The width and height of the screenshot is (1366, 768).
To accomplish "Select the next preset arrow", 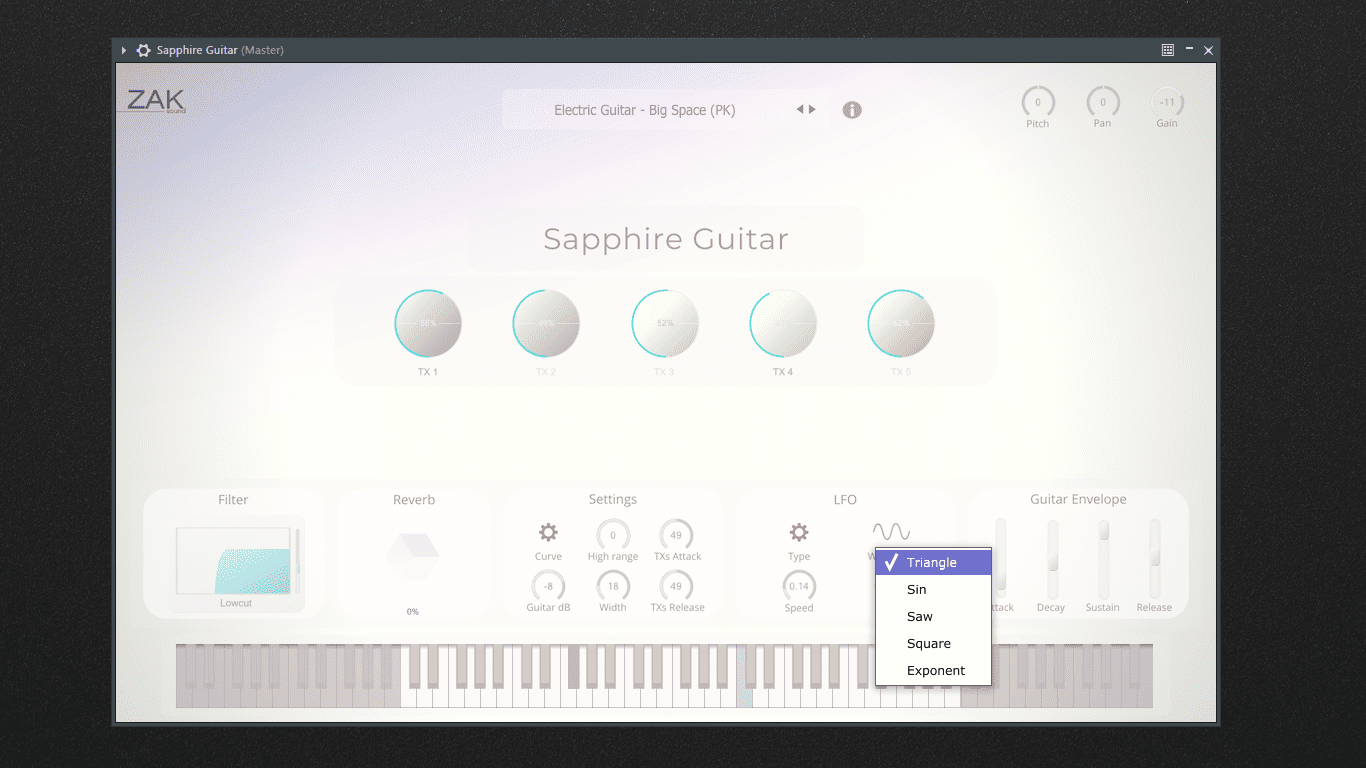I will [812, 110].
